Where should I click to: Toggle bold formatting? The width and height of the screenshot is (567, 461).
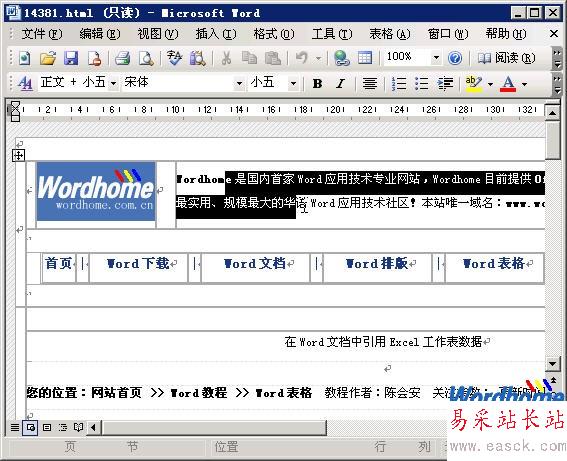click(x=317, y=84)
